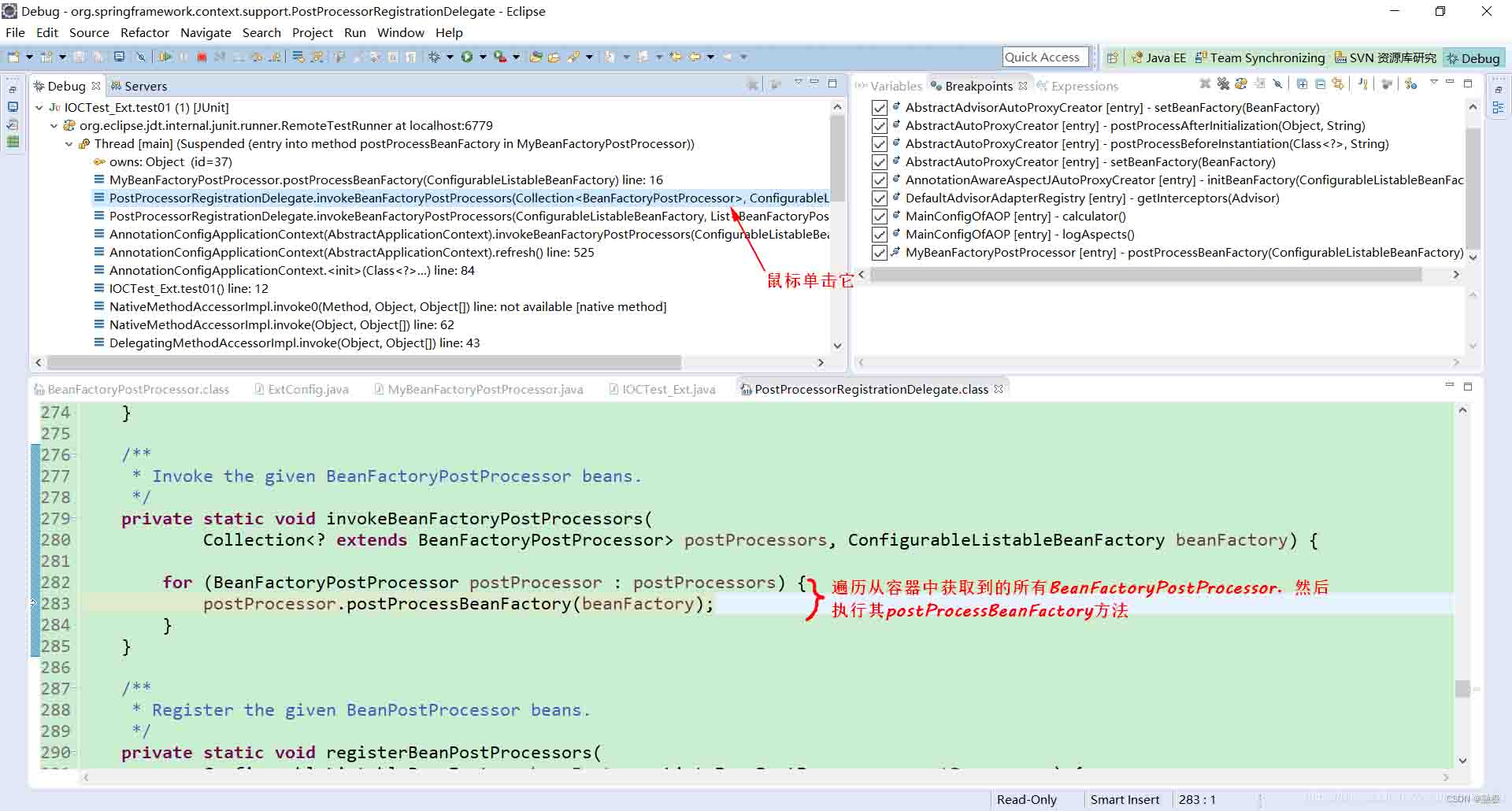Click the Console/open-view toolbar monitor icon

(x=119, y=57)
